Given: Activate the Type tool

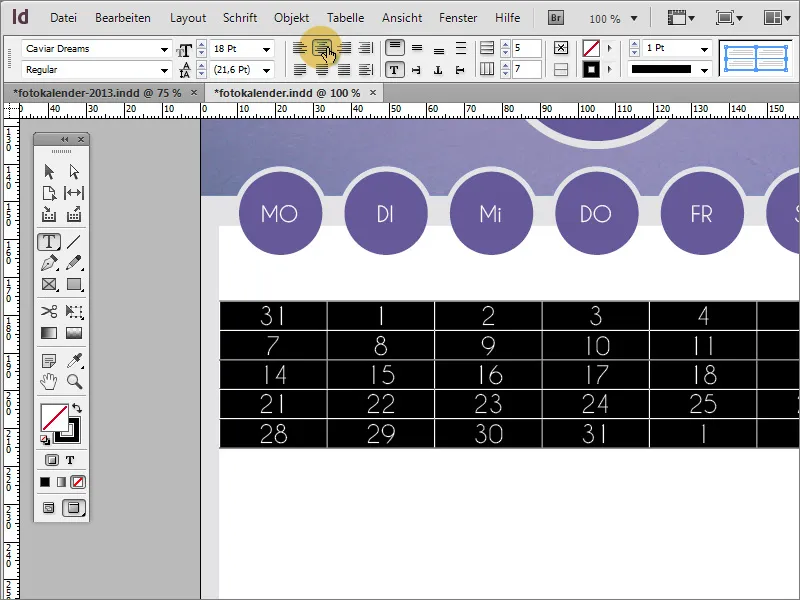Looking at the screenshot, I should [x=49, y=242].
